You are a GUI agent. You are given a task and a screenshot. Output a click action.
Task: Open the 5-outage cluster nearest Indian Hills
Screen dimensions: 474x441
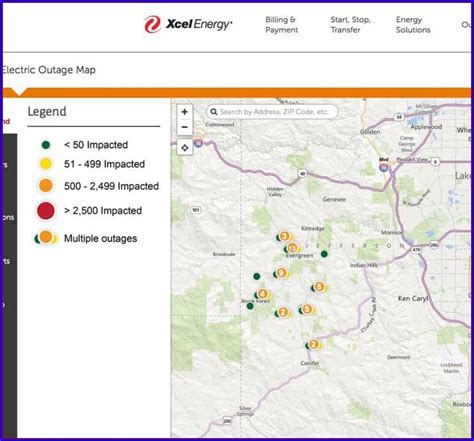point(319,287)
